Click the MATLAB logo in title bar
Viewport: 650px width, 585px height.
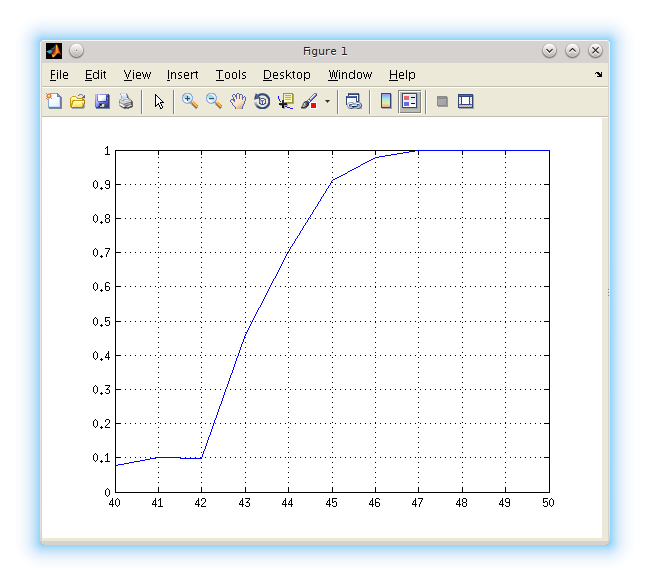pyautogui.click(x=54, y=51)
